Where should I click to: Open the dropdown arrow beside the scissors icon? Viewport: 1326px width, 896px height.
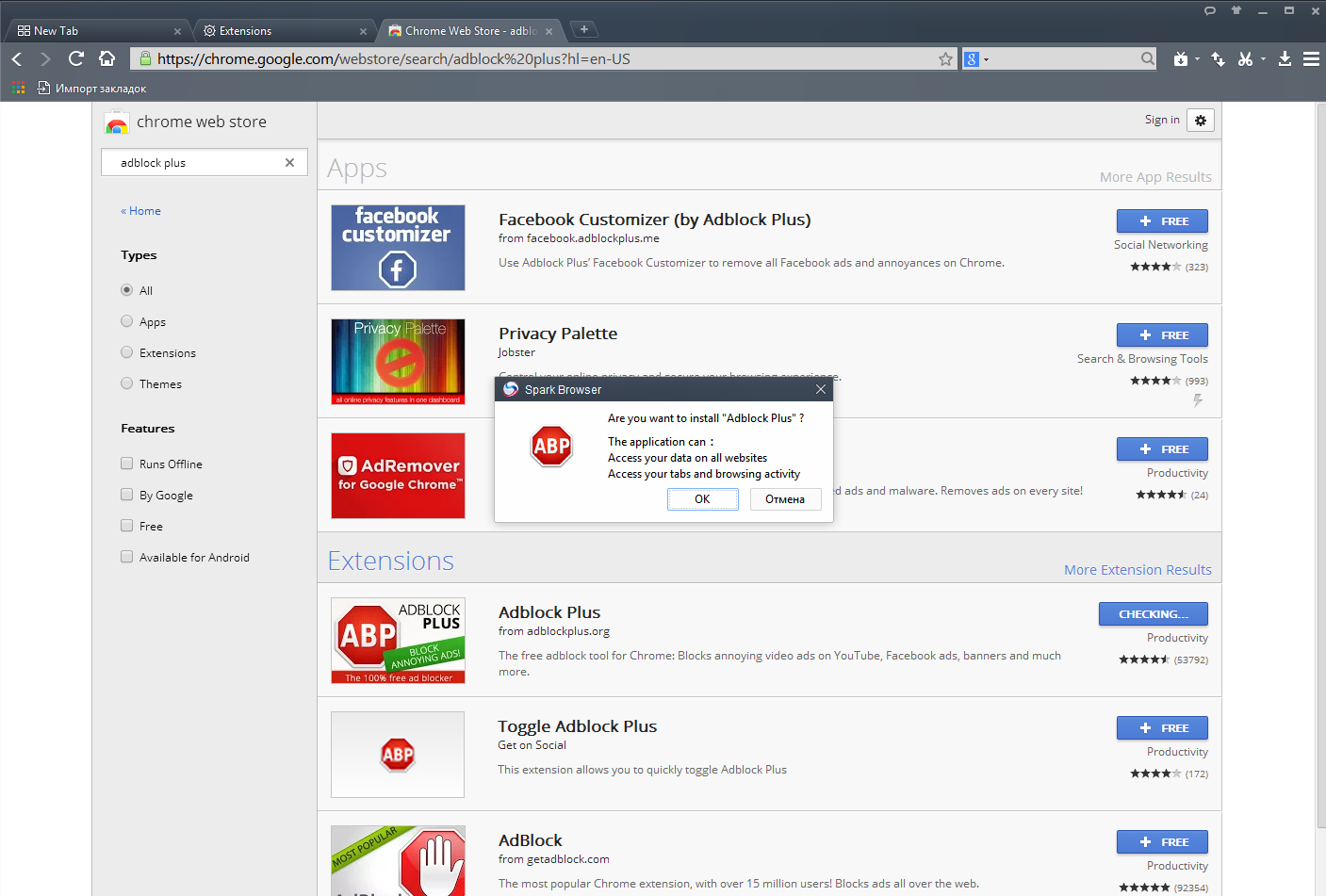pyautogui.click(x=1263, y=58)
